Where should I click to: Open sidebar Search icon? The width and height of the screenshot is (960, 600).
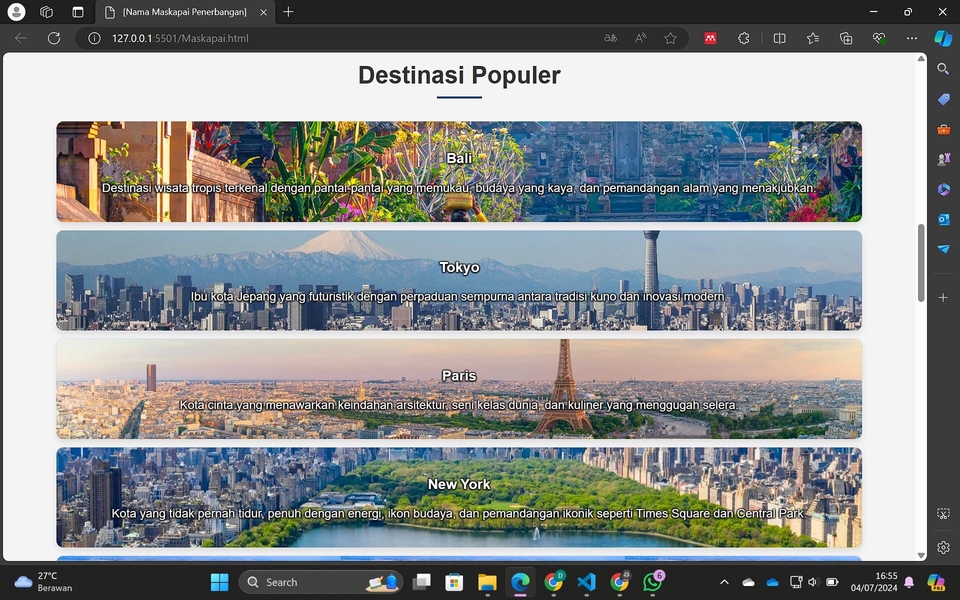tap(943, 69)
